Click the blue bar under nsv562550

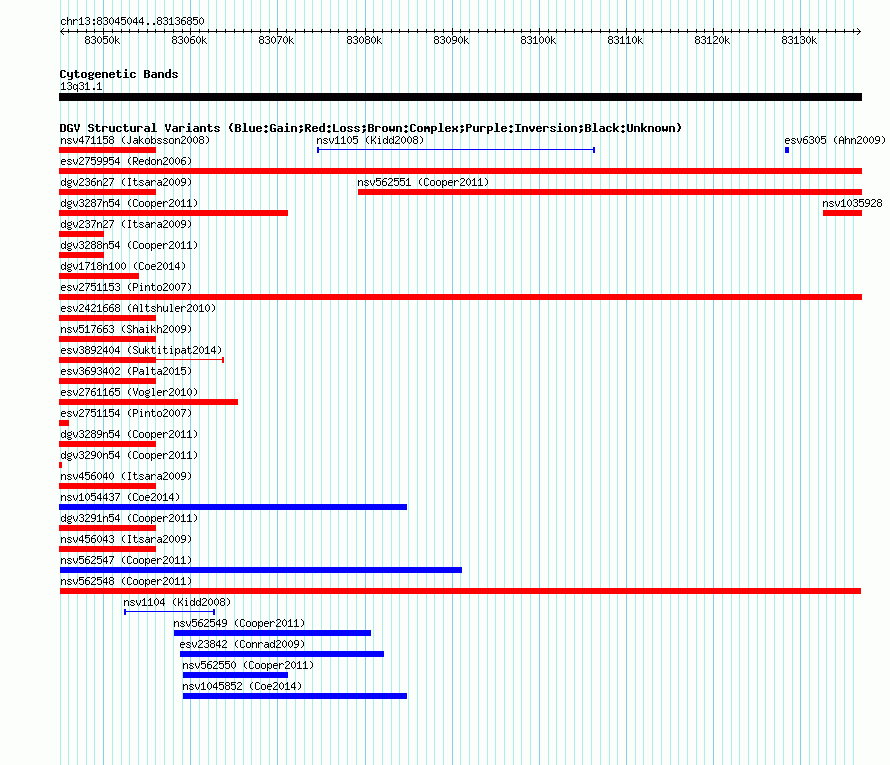(x=236, y=675)
